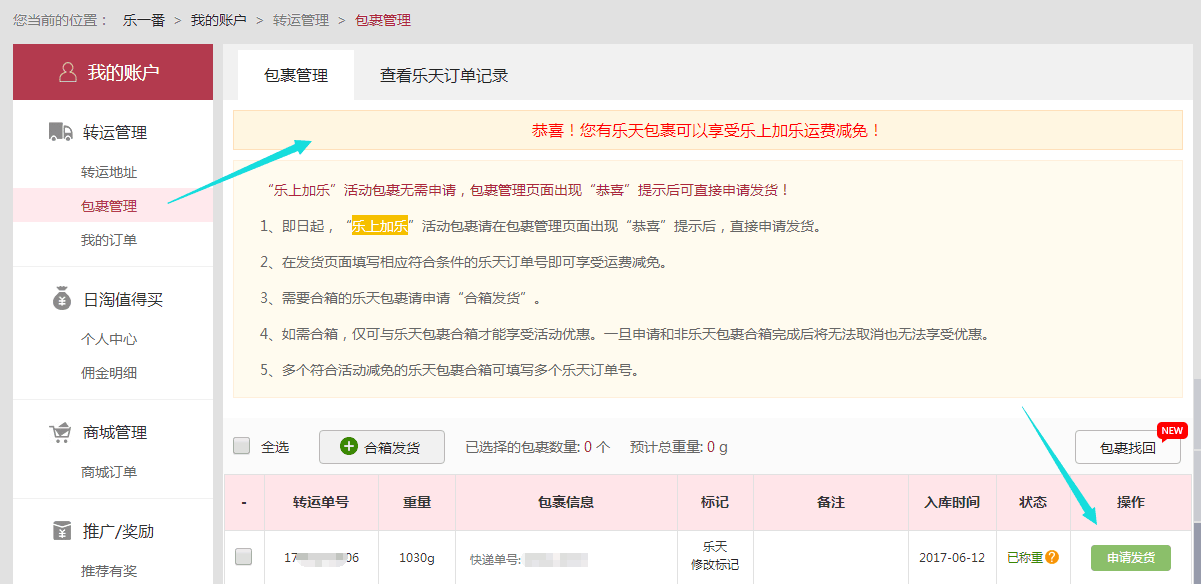Click the 合箱发货 button
The width and height of the screenshot is (1201, 584).
coord(382,447)
